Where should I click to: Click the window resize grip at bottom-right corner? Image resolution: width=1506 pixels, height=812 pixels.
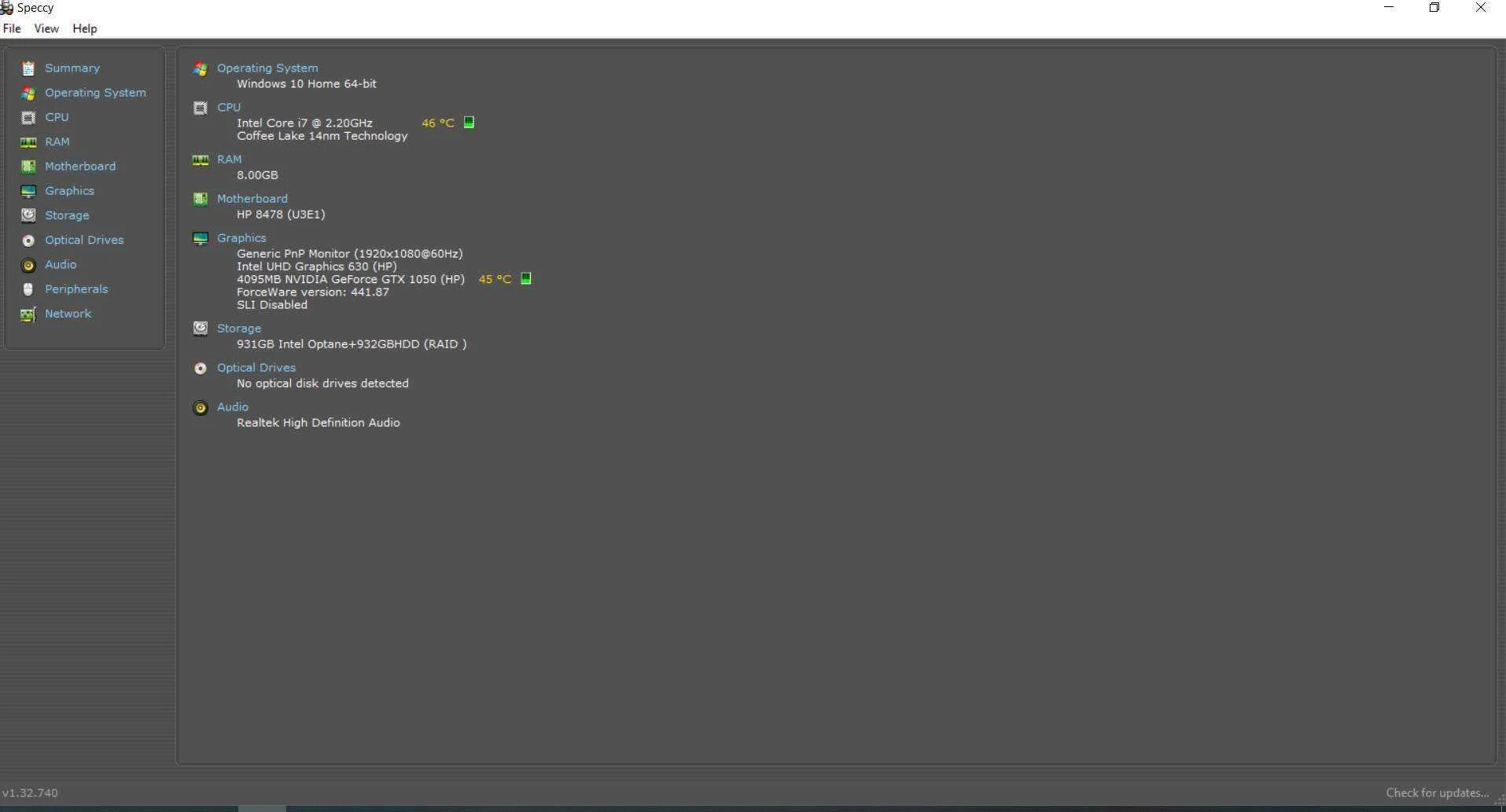(1500, 800)
